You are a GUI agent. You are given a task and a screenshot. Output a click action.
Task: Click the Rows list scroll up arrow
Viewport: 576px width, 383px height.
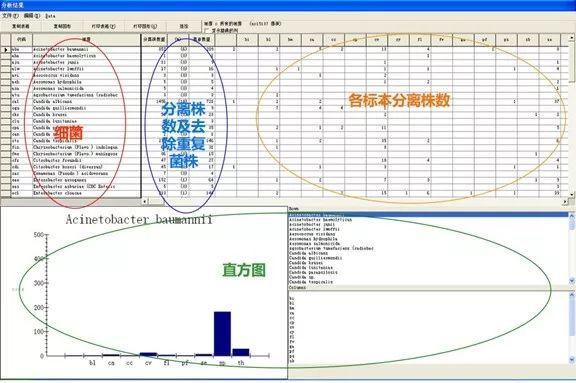[572, 216]
